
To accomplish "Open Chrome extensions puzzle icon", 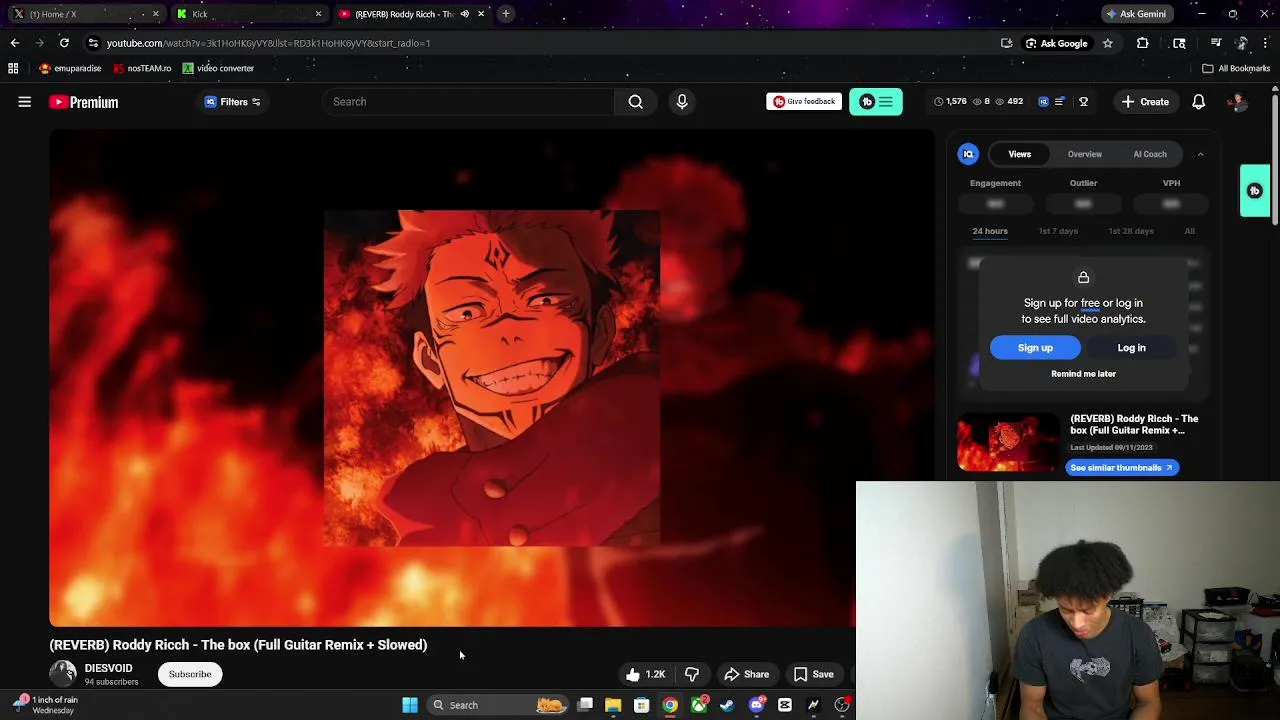I will 1142,43.
